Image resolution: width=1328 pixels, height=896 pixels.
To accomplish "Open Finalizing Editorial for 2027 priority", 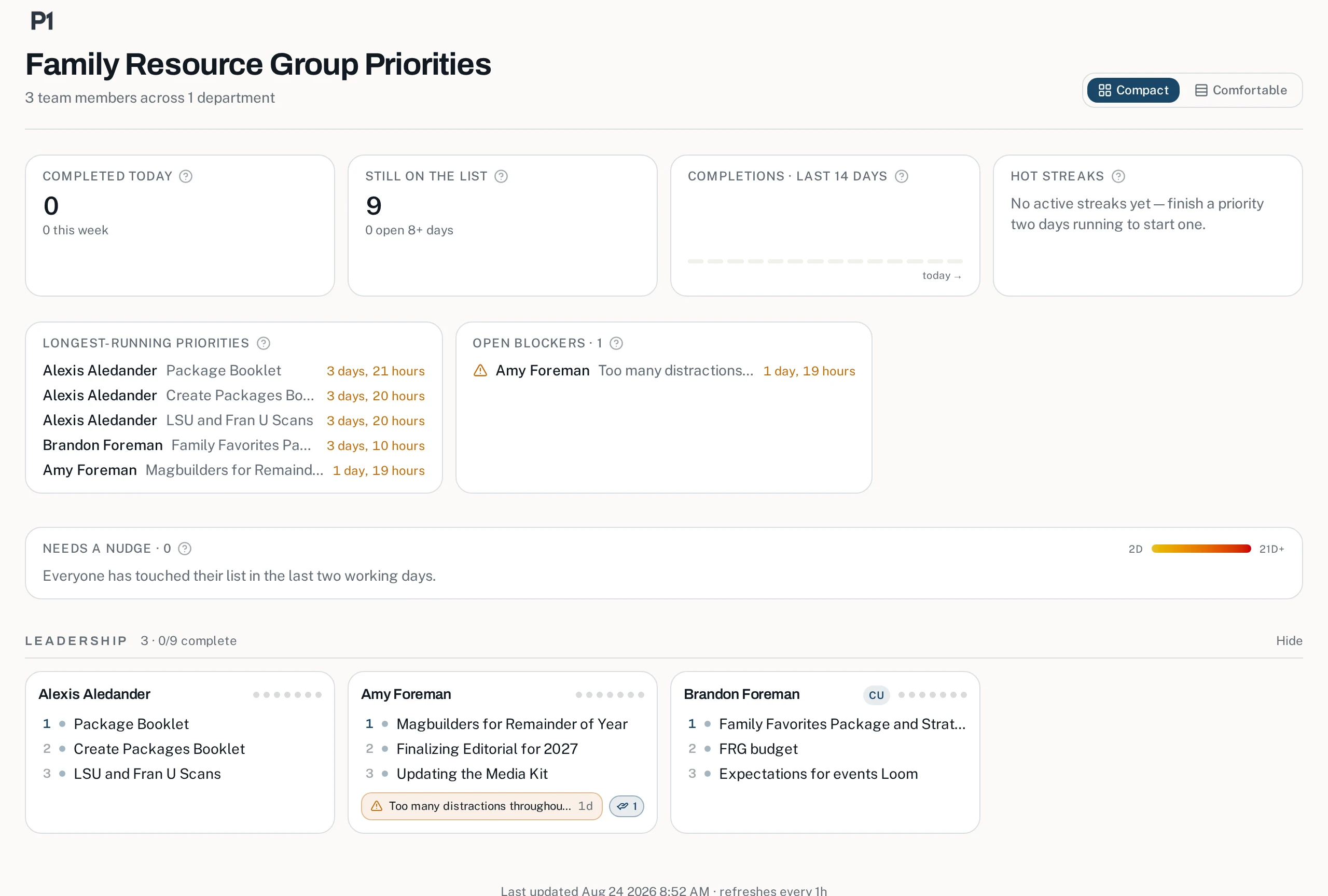I will click(x=487, y=749).
